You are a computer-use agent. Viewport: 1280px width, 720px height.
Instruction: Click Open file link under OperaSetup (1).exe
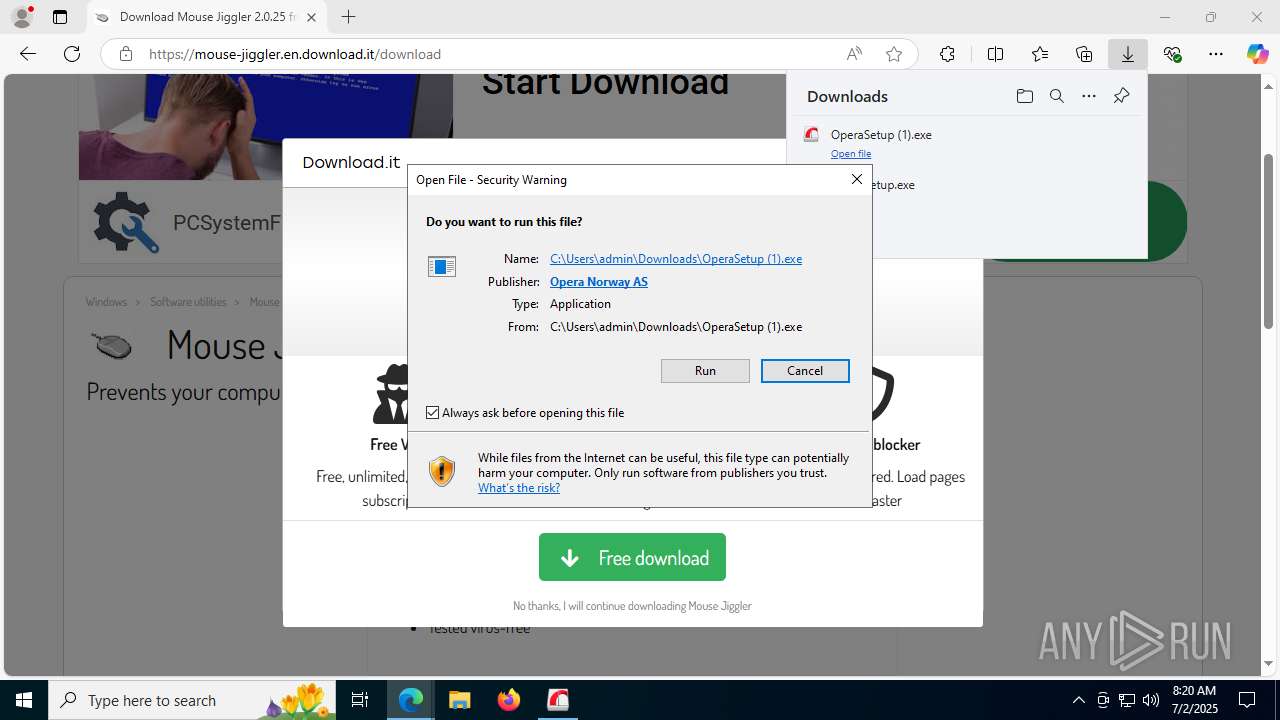(851, 153)
